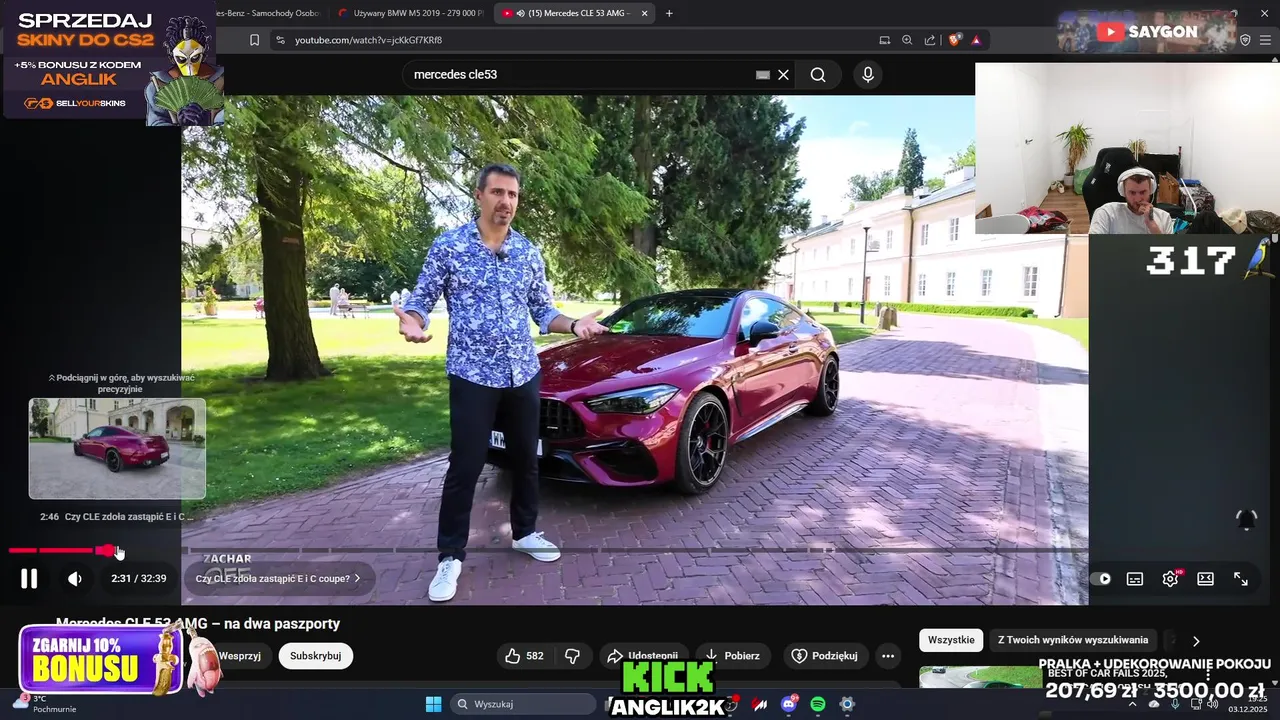Image resolution: width=1280 pixels, height=720 pixels.
Task: Open the zoom magnifier icon in address bar
Action: pyautogui.click(x=907, y=40)
